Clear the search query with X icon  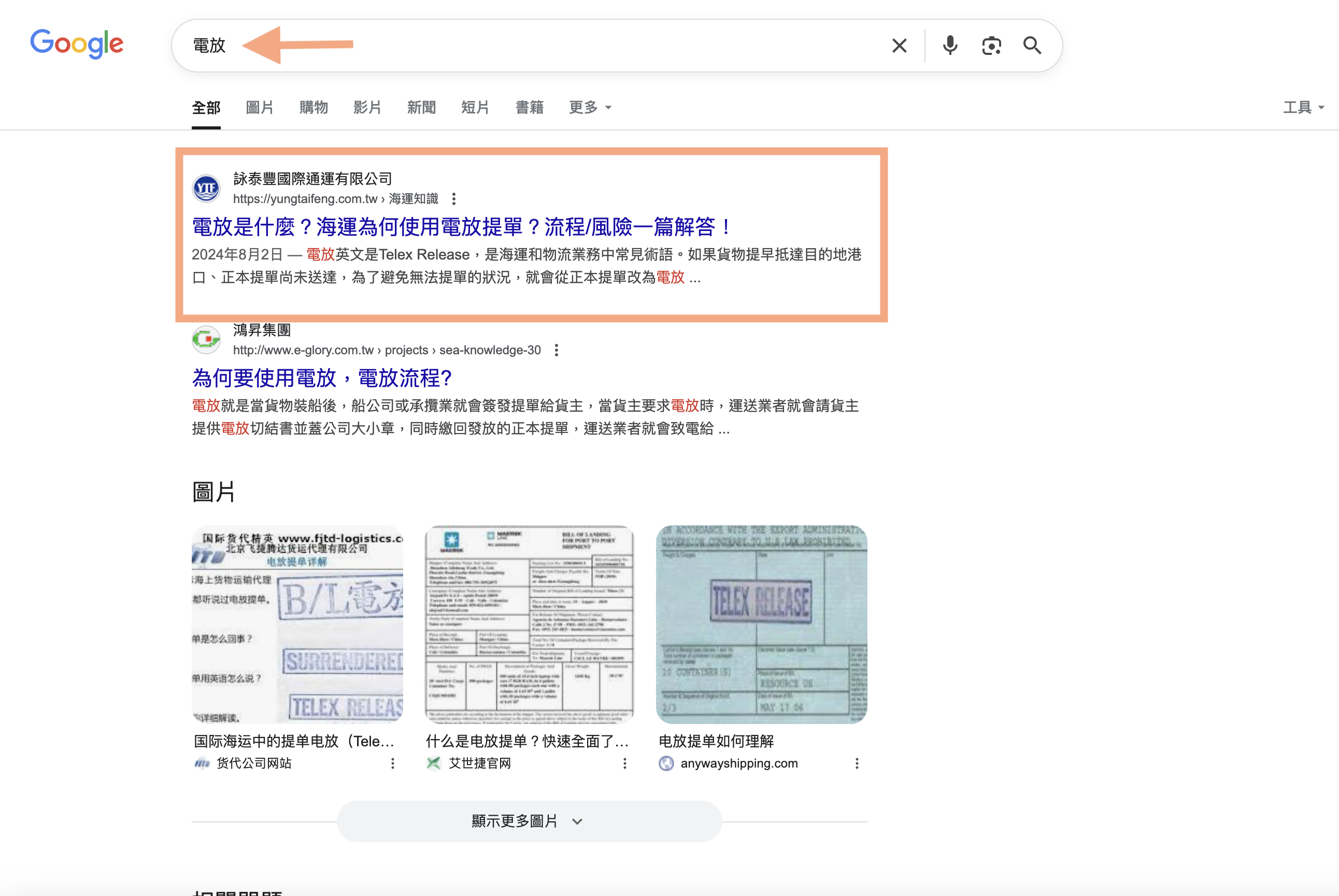coord(900,46)
